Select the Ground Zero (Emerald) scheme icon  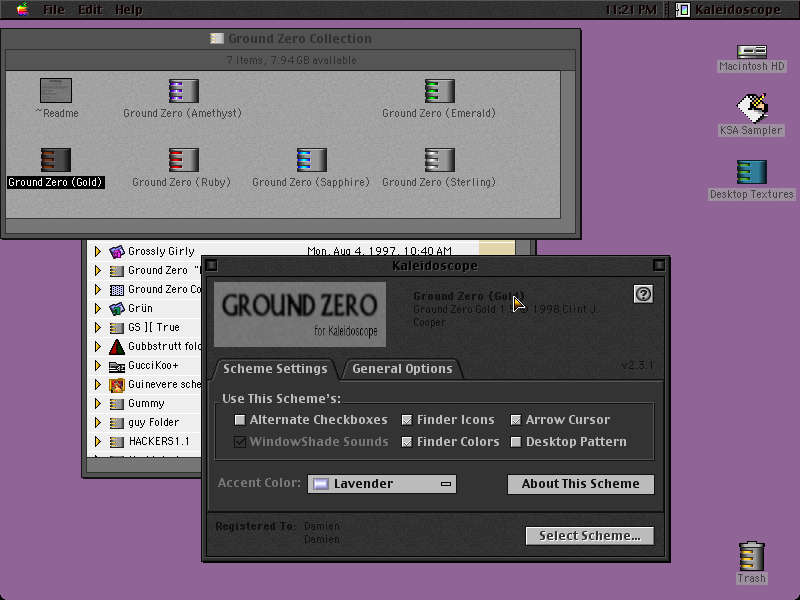click(x=439, y=91)
